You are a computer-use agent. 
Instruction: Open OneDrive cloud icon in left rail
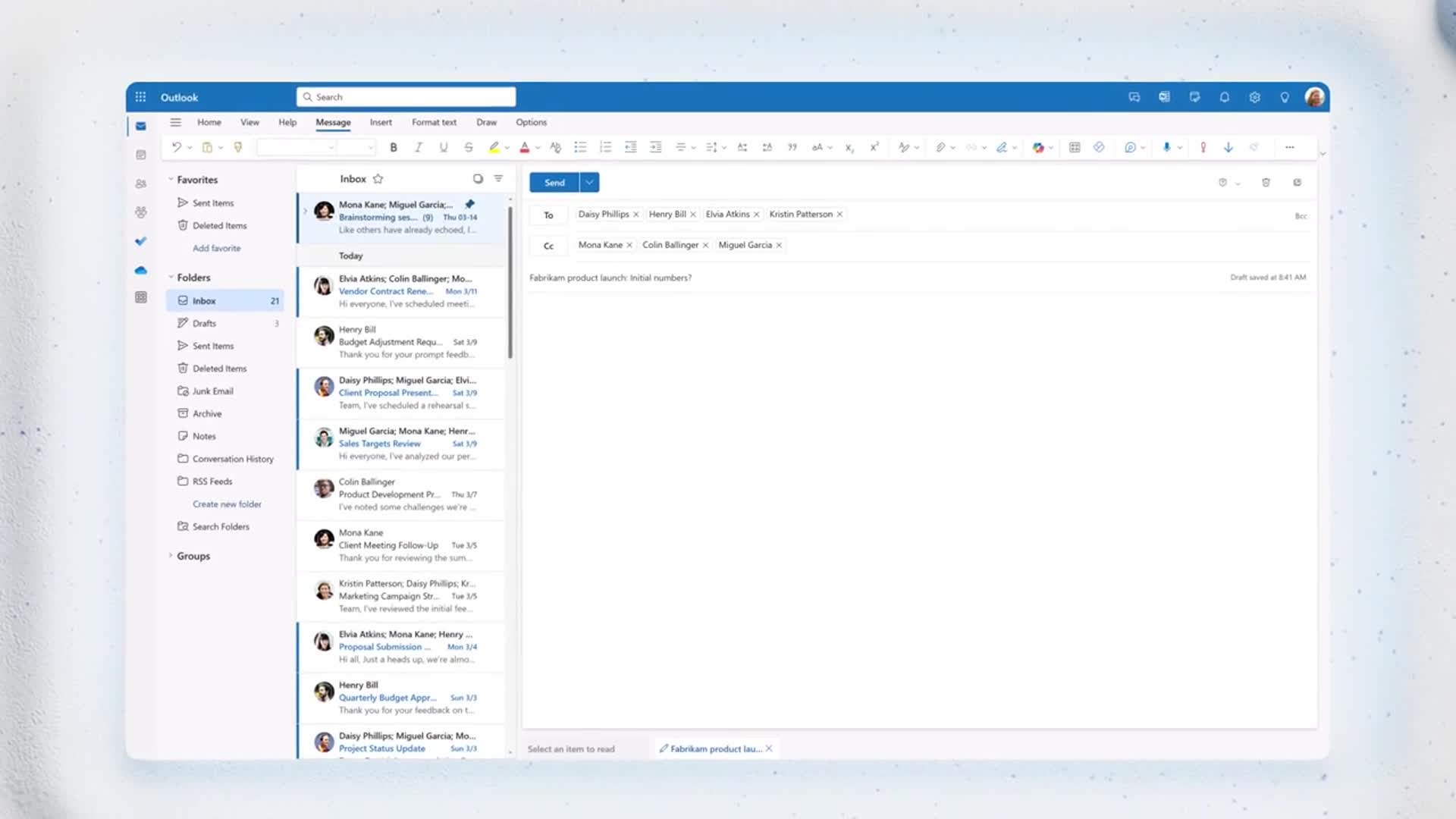point(141,271)
